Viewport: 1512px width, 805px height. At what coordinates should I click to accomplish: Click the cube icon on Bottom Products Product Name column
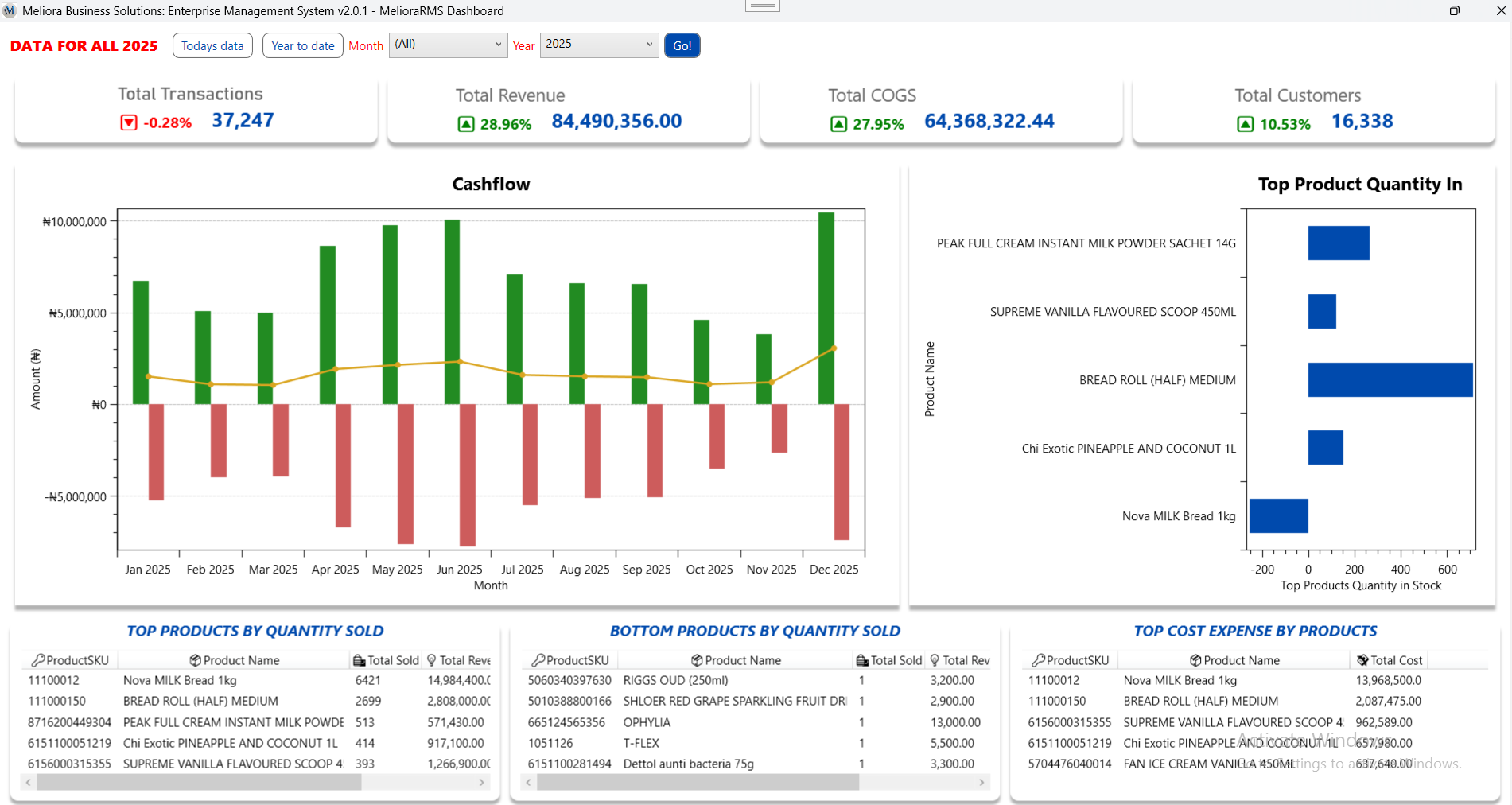point(697,660)
